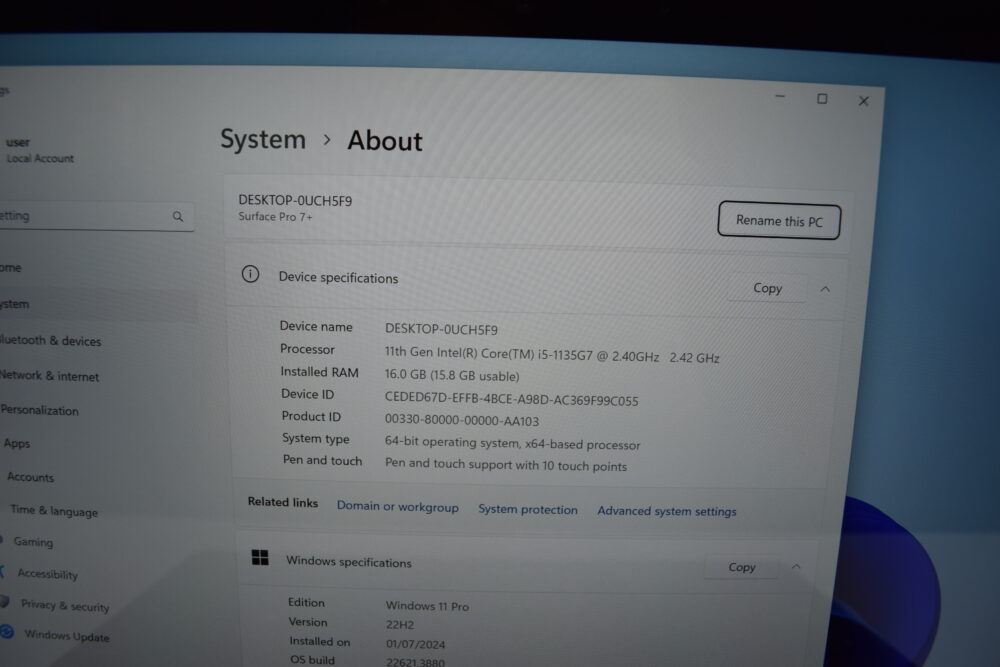Click the Device ID value CEDED67D text
This screenshot has height=667, width=1000.
point(511,399)
